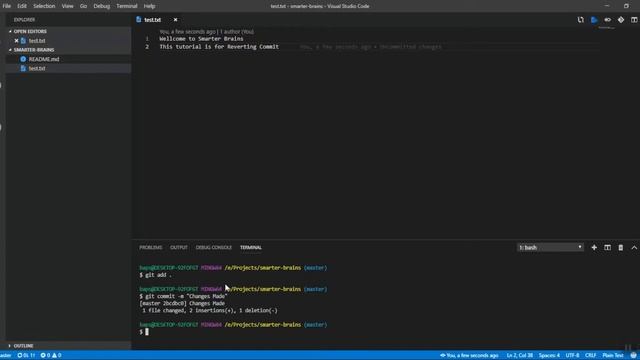The image size is (640, 360).
Task: Click line number 2 in the gutter
Action: click(x=147, y=47)
